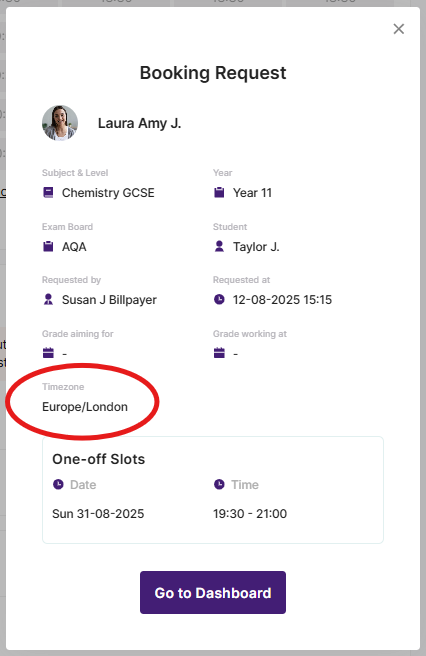Click calendar icon under Grade aiming for
The image size is (426, 656).
[x=48, y=353]
